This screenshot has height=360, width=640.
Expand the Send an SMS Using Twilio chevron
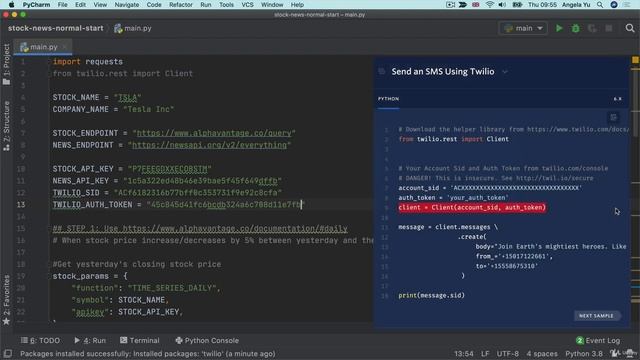[x=505, y=72]
